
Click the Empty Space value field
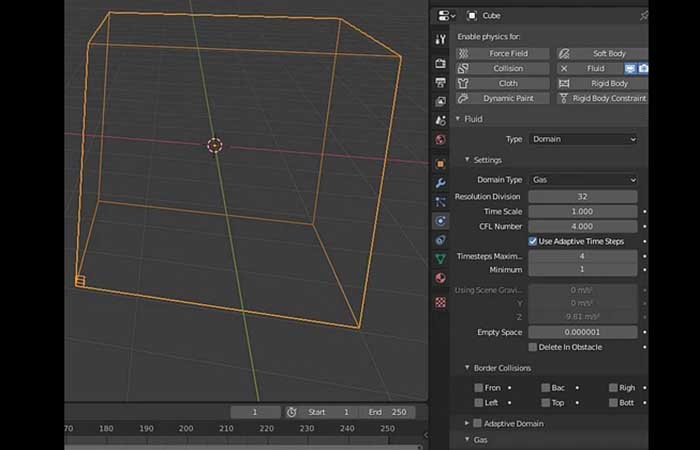click(583, 332)
